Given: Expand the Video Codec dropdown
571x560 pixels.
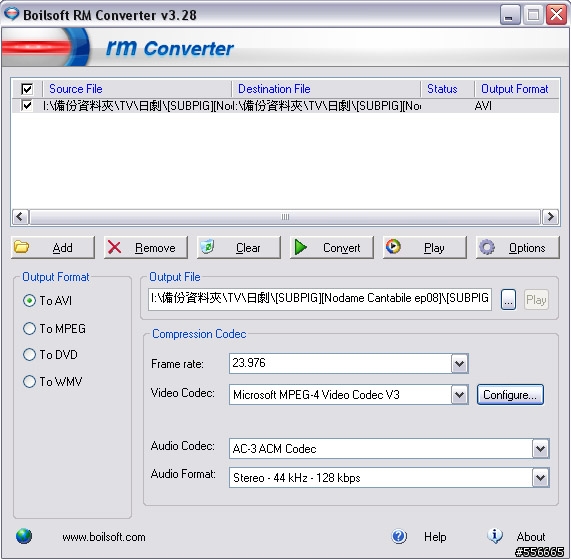Looking at the screenshot, I should [460, 395].
